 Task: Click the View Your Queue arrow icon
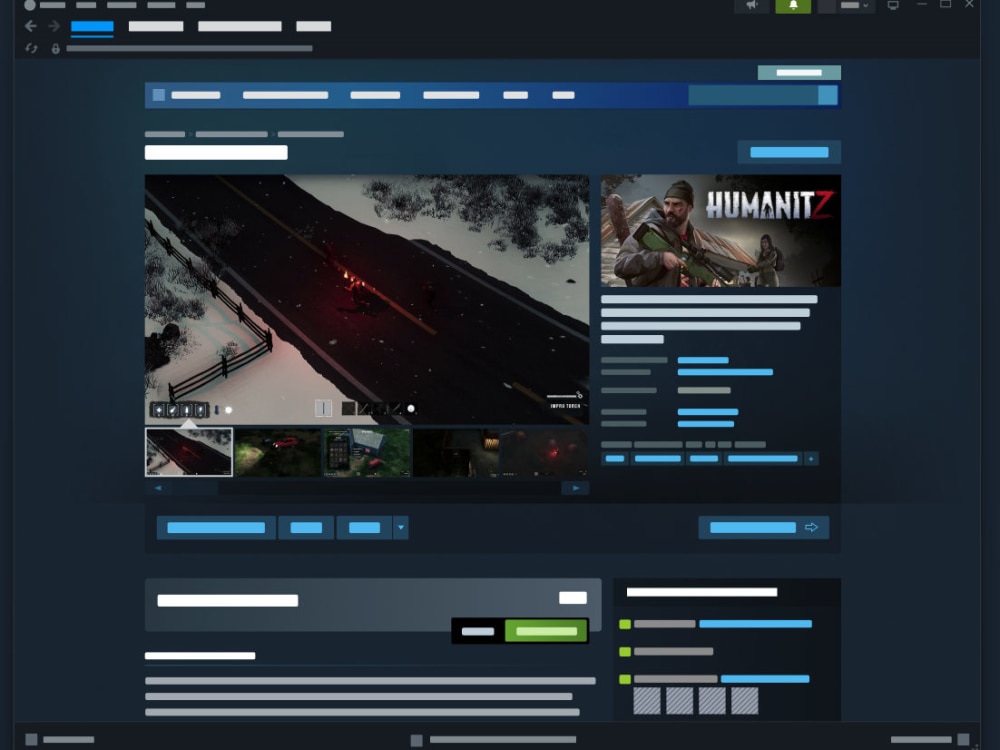(811, 527)
